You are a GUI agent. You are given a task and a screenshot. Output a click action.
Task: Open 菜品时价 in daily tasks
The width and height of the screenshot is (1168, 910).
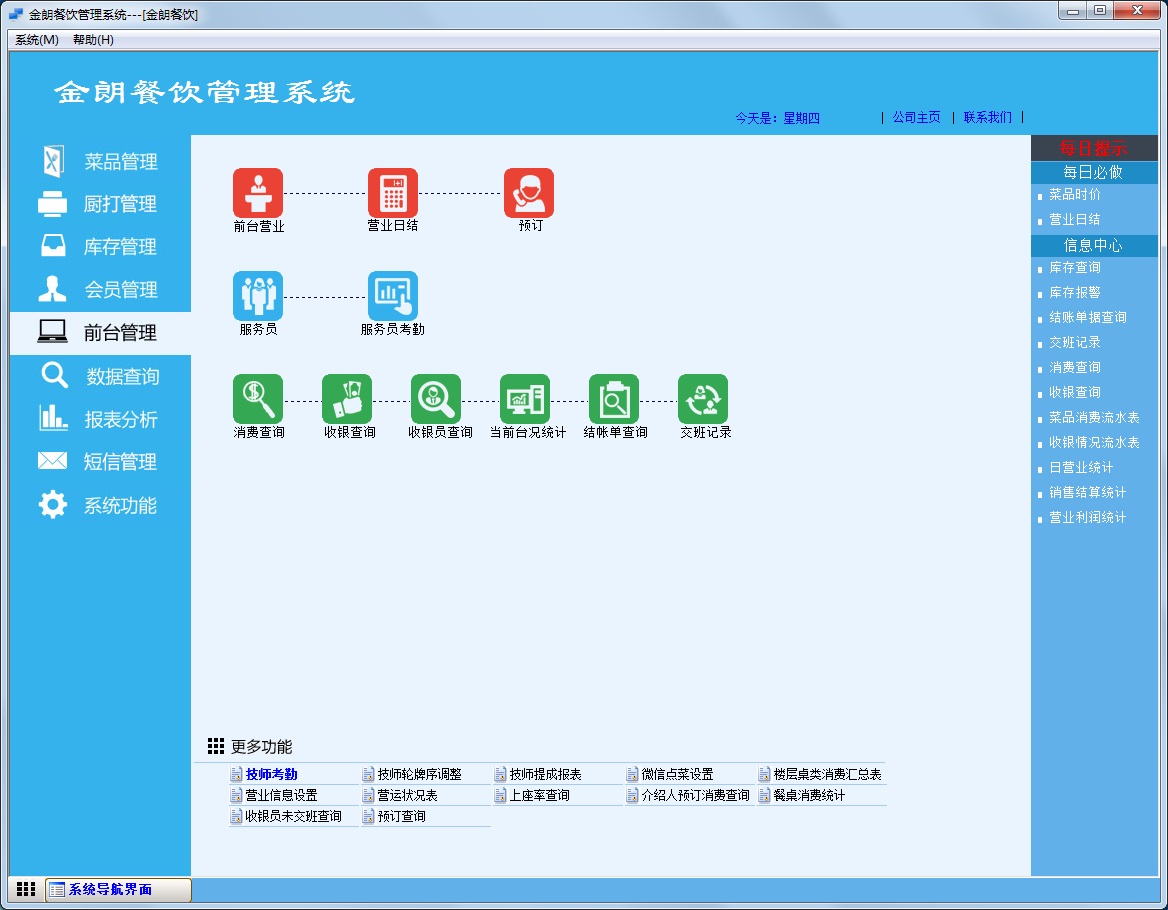1074,194
